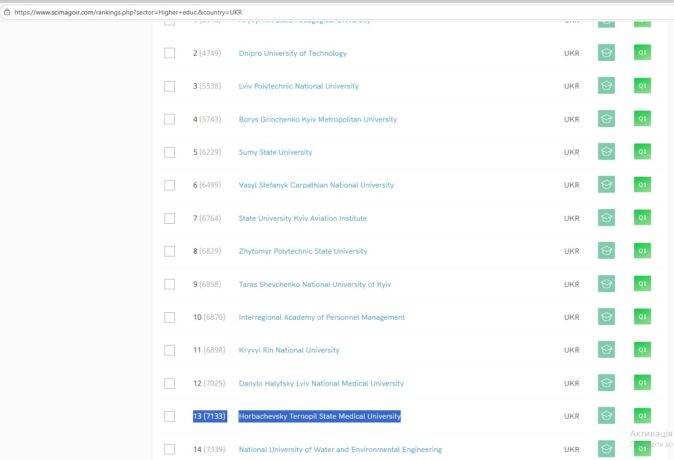Viewport: 674px width, 460px height.
Task: Visit Kryvyi Rih National University link
Action: click(288, 350)
